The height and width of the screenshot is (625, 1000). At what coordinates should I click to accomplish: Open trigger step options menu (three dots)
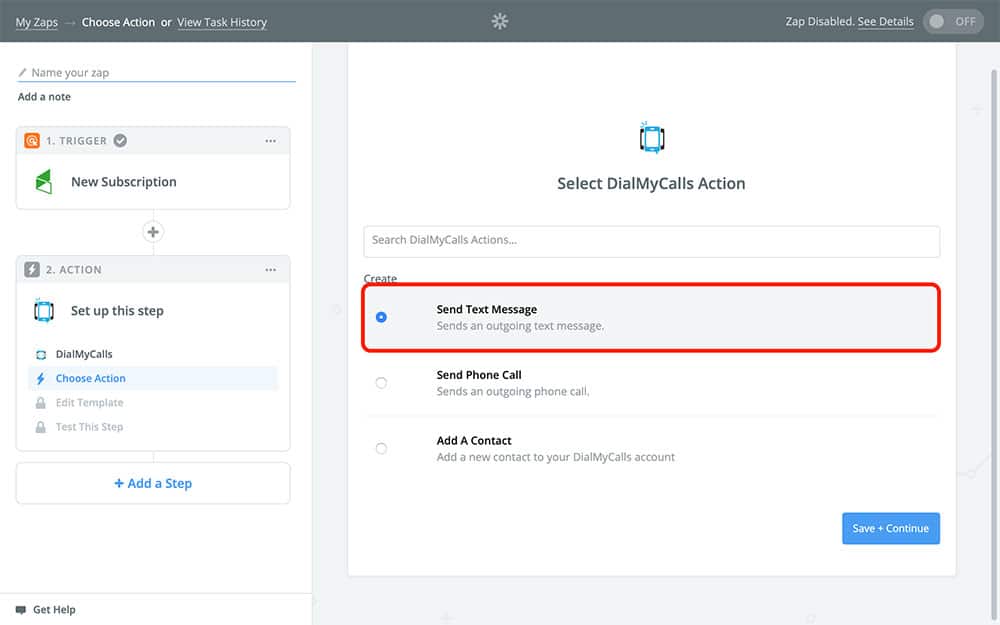[x=270, y=141]
